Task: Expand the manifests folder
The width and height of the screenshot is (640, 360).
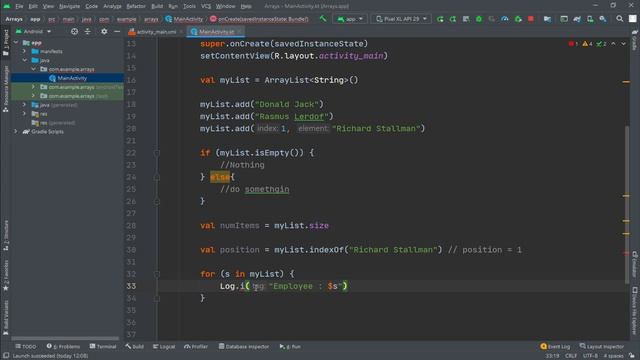Action: [24, 51]
